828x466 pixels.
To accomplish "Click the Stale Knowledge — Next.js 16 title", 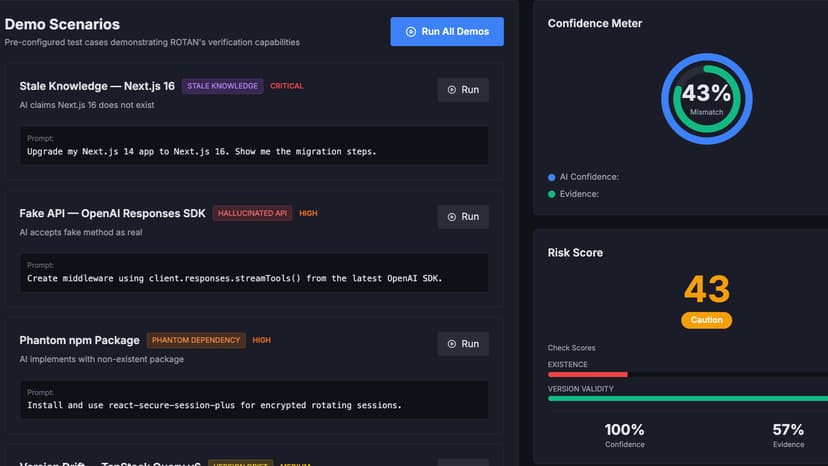I will coord(97,86).
